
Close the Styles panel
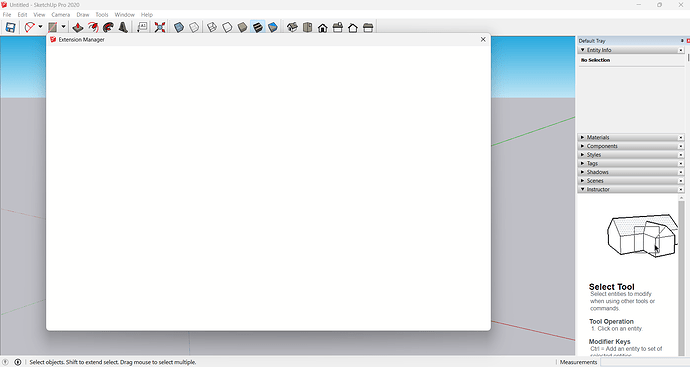coord(681,155)
